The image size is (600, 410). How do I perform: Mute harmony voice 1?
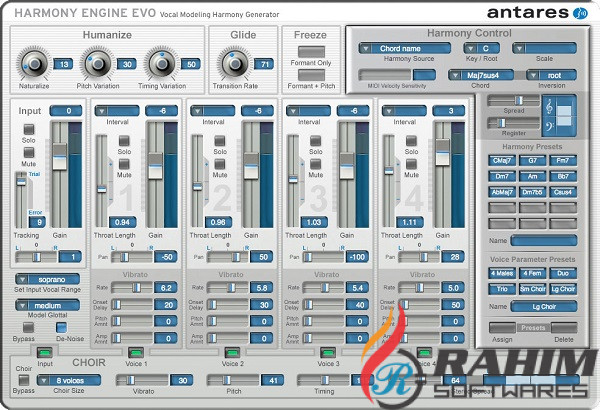[x=124, y=164]
